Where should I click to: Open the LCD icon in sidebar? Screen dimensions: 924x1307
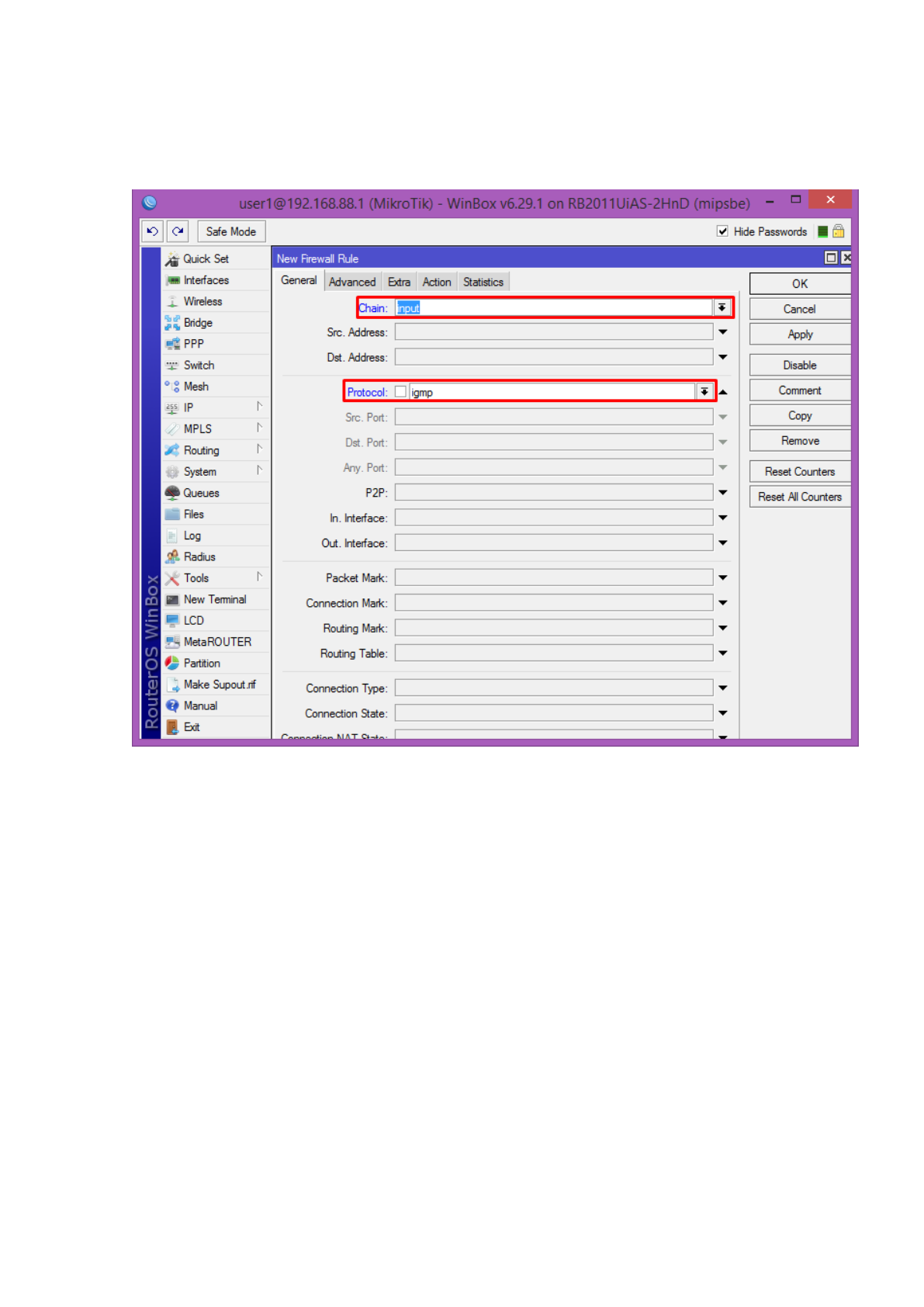pos(172,621)
